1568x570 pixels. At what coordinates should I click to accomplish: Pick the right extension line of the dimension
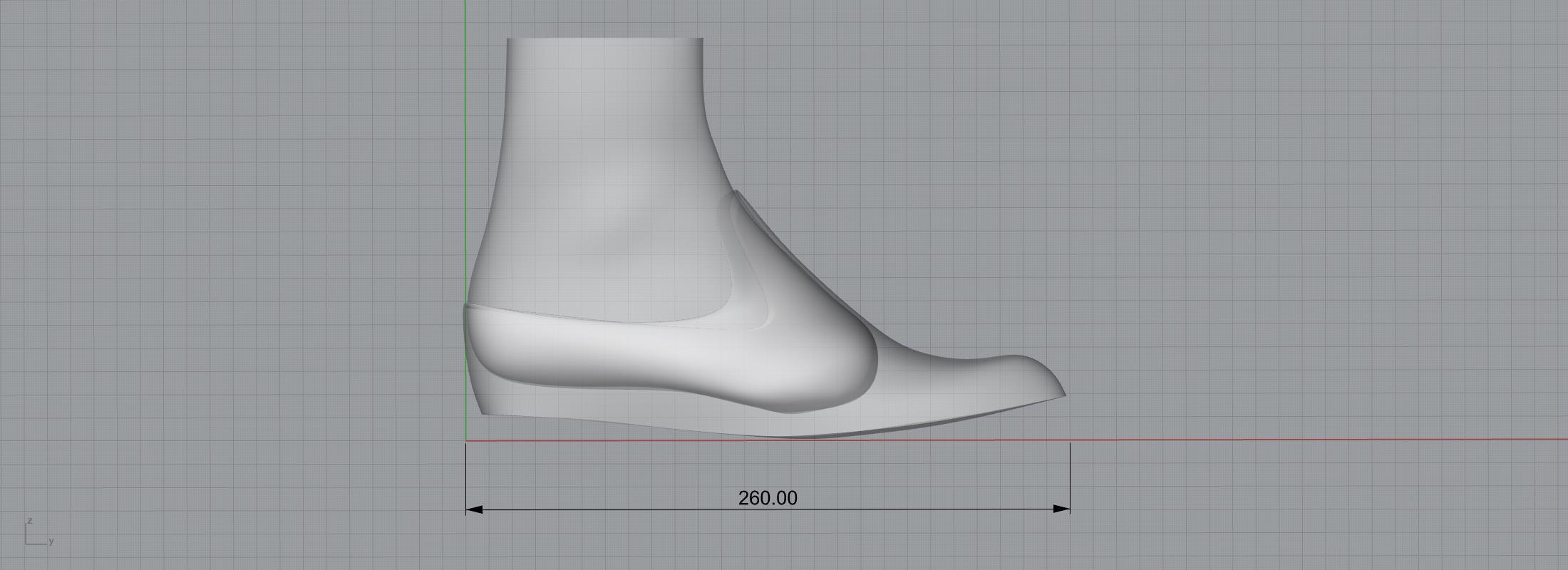1070,477
